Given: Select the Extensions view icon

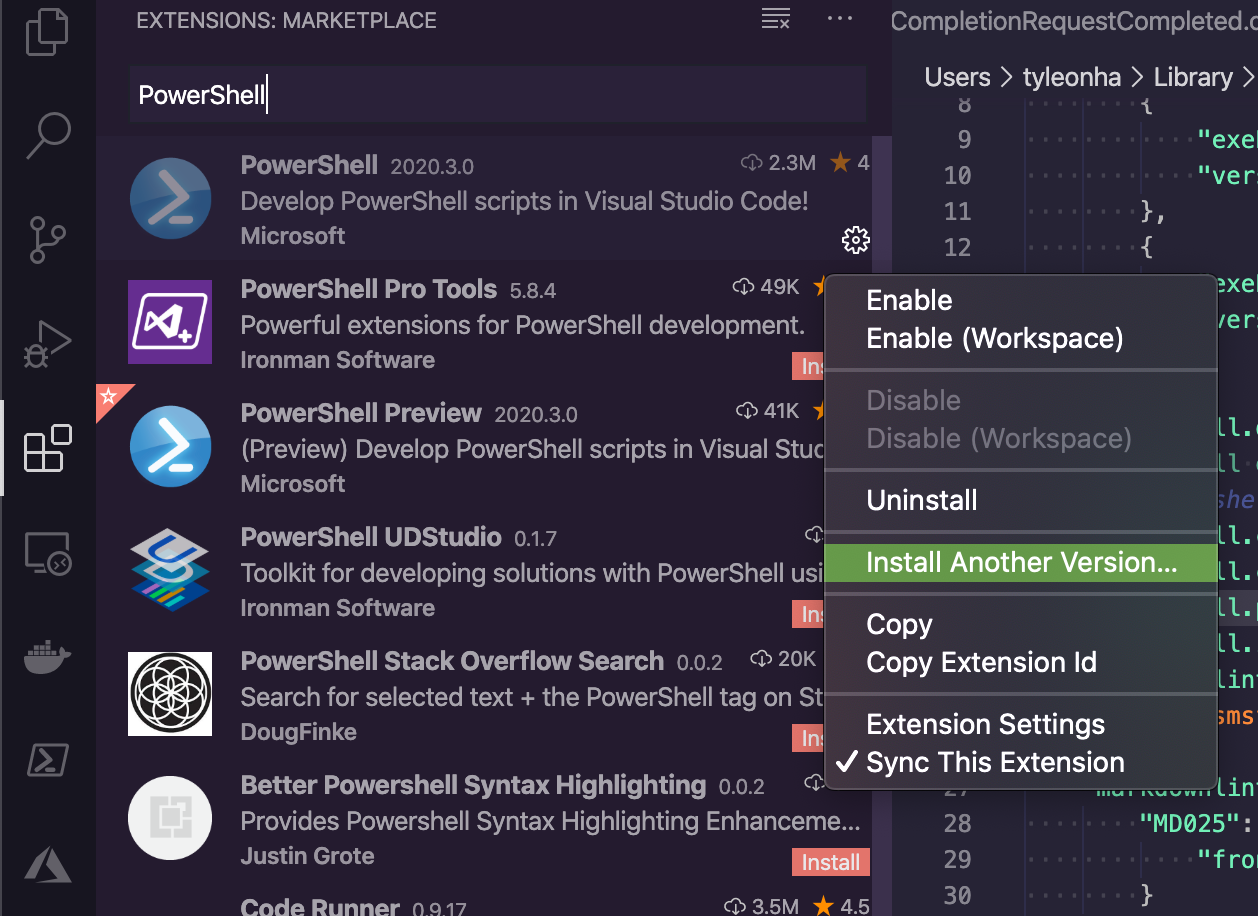Looking at the screenshot, I should tap(47, 449).
